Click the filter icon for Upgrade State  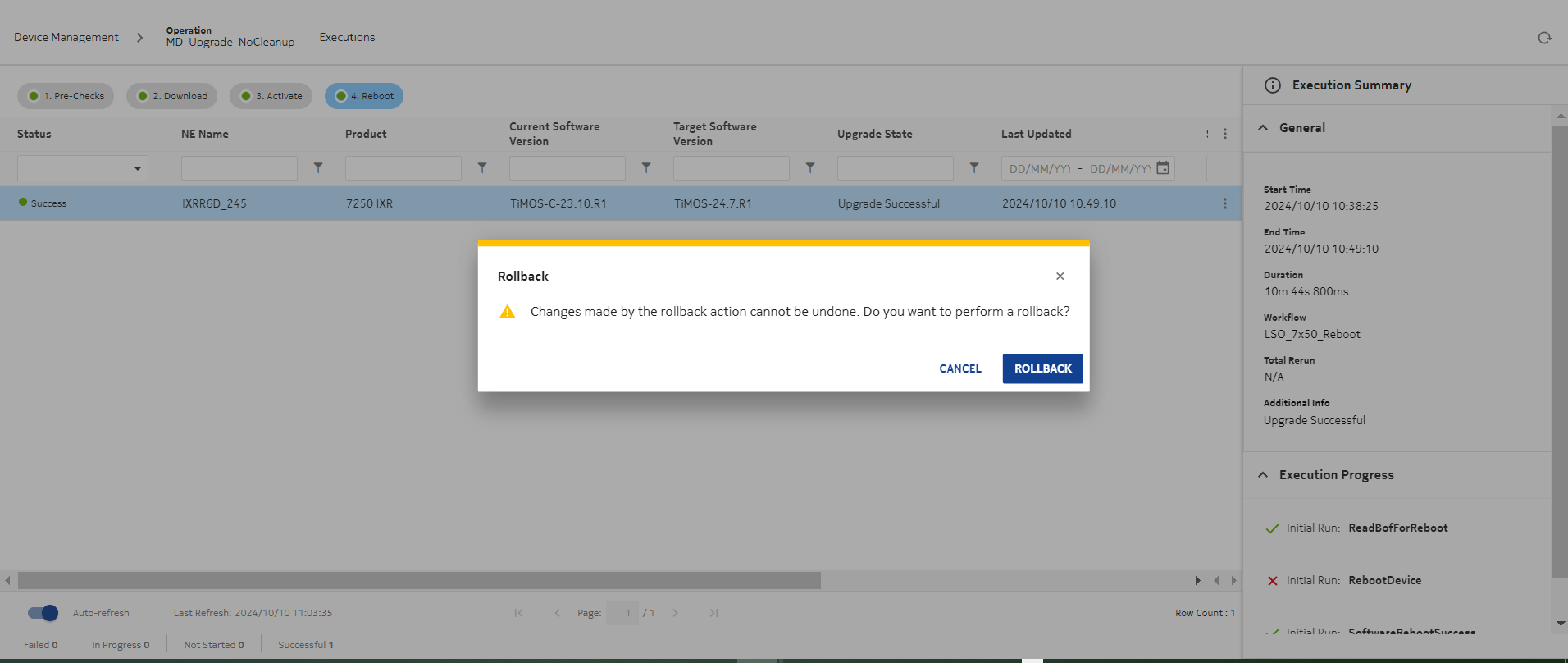974,168
